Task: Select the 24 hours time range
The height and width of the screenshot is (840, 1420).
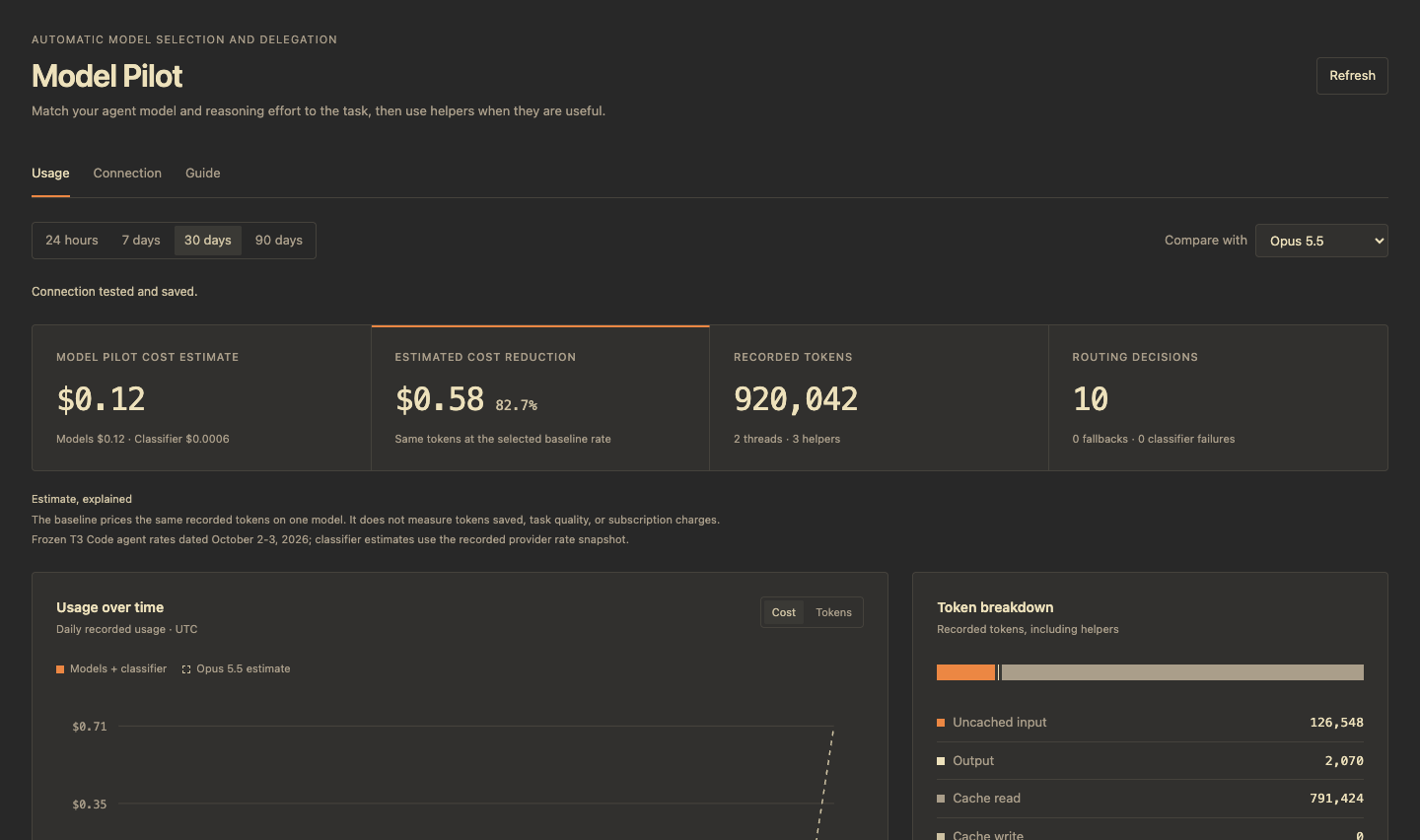Action: click(72, 241)
